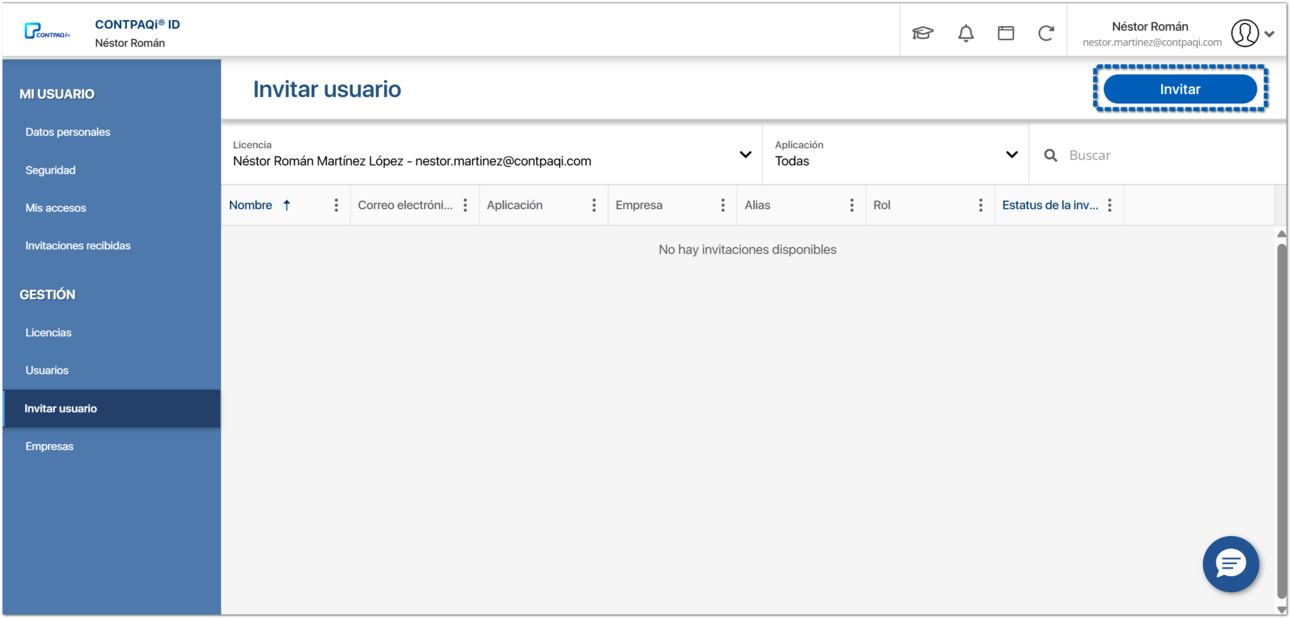Click the refresh arrow icon
The width and height of the screenshot is (1291, 619).
pos(1046,33)
